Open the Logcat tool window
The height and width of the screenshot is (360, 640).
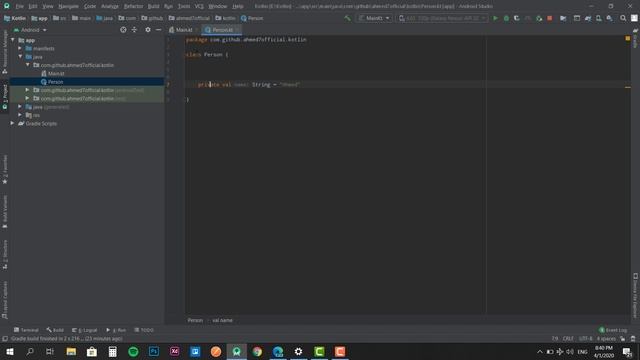(84, 330)
